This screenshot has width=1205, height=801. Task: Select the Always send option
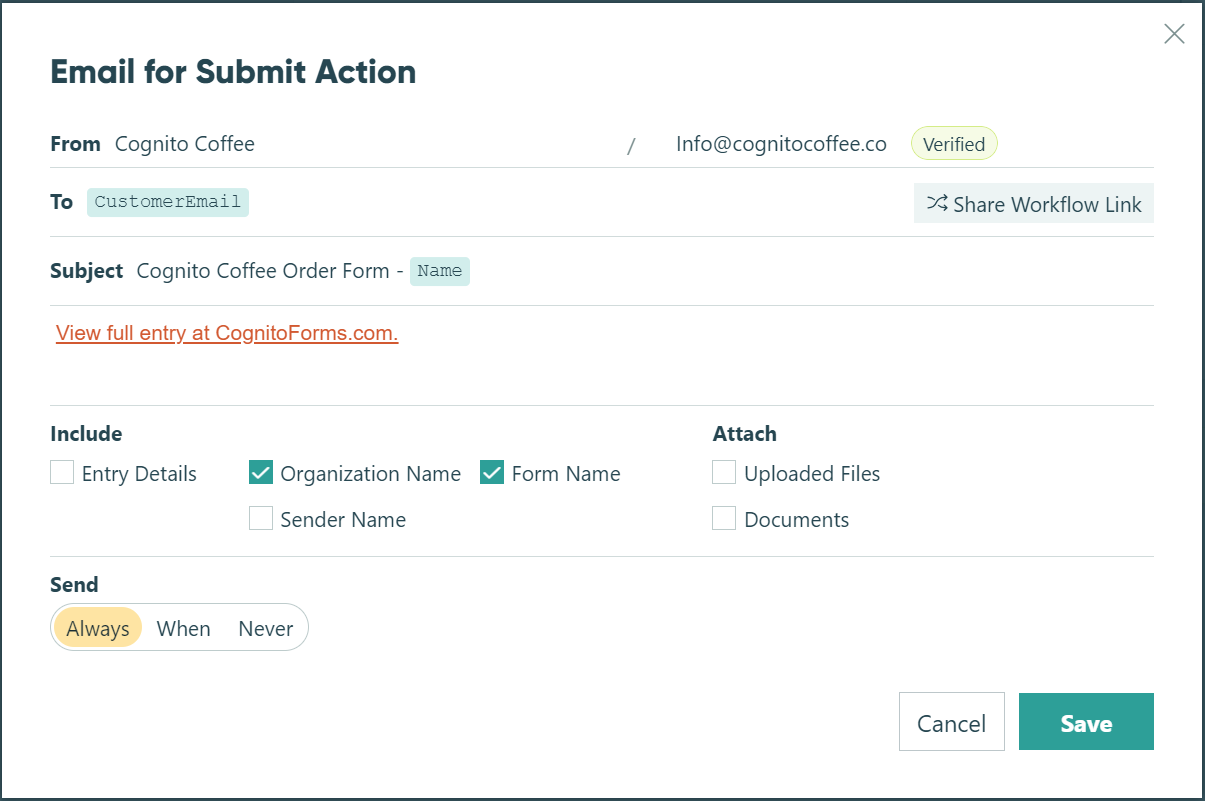[98, 628]
